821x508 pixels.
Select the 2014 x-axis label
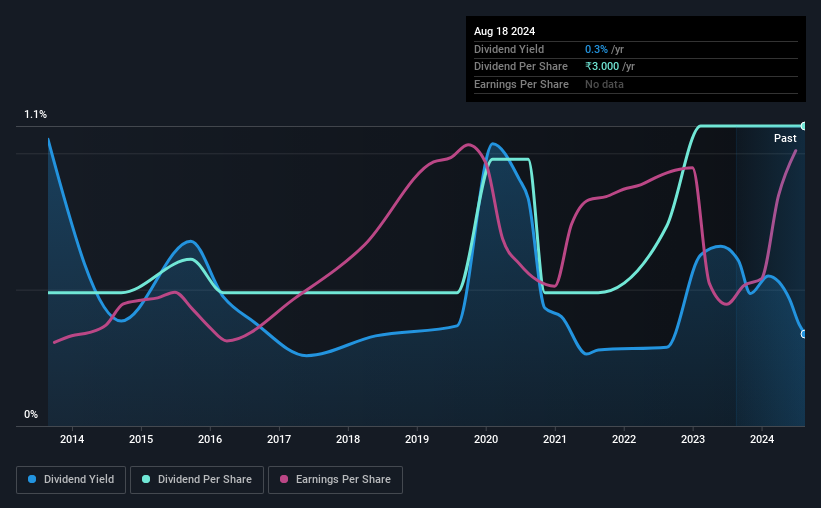[x=72, y=439]
